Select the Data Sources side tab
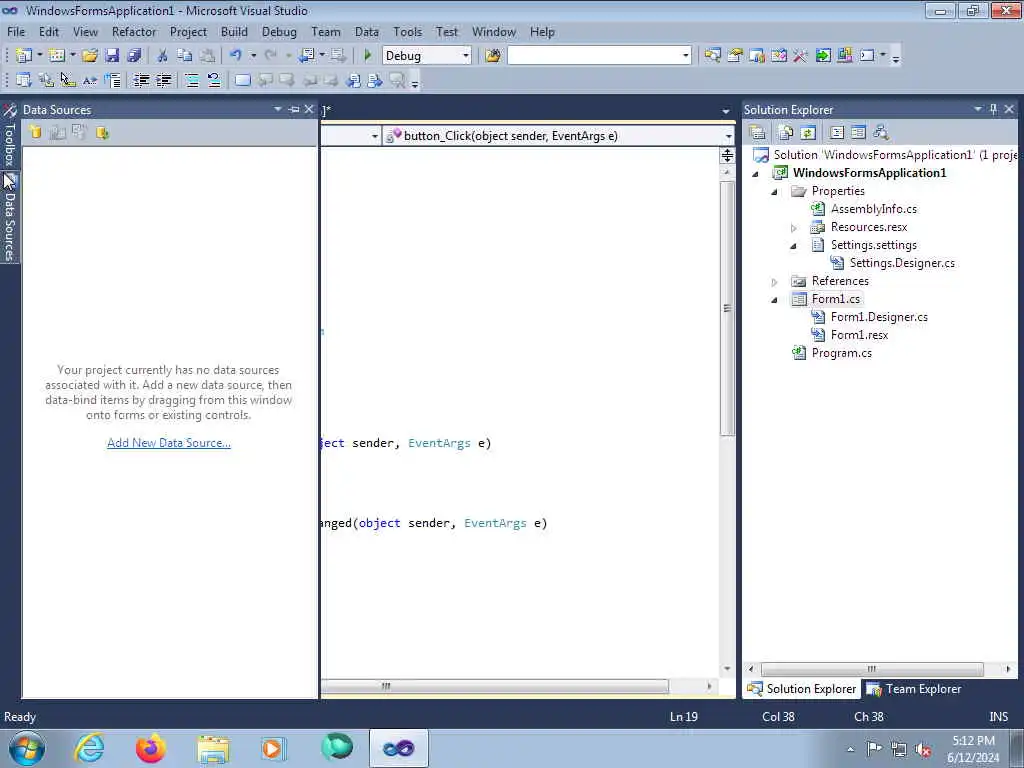The height and width of the screenshot is (768, 1024). coord(9,217)
